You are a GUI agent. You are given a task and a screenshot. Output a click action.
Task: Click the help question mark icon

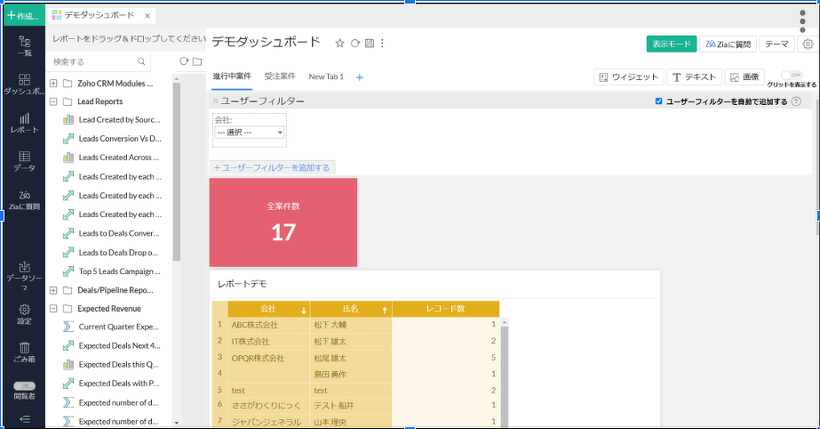point(796,101)
